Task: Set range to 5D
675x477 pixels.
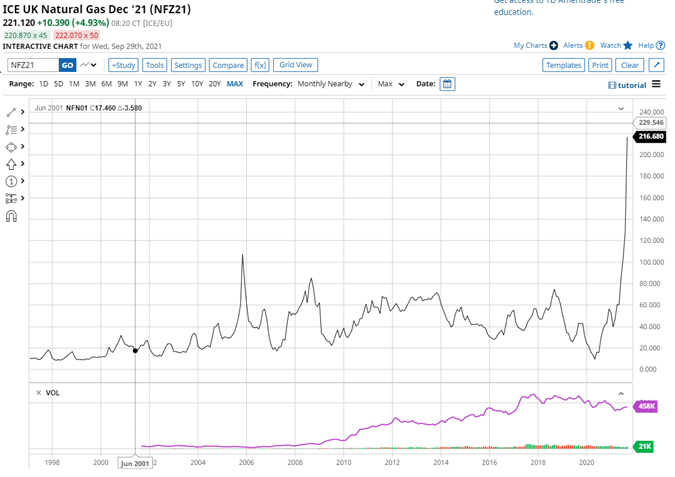Action: pyautogui.click(x=59, y=84)
